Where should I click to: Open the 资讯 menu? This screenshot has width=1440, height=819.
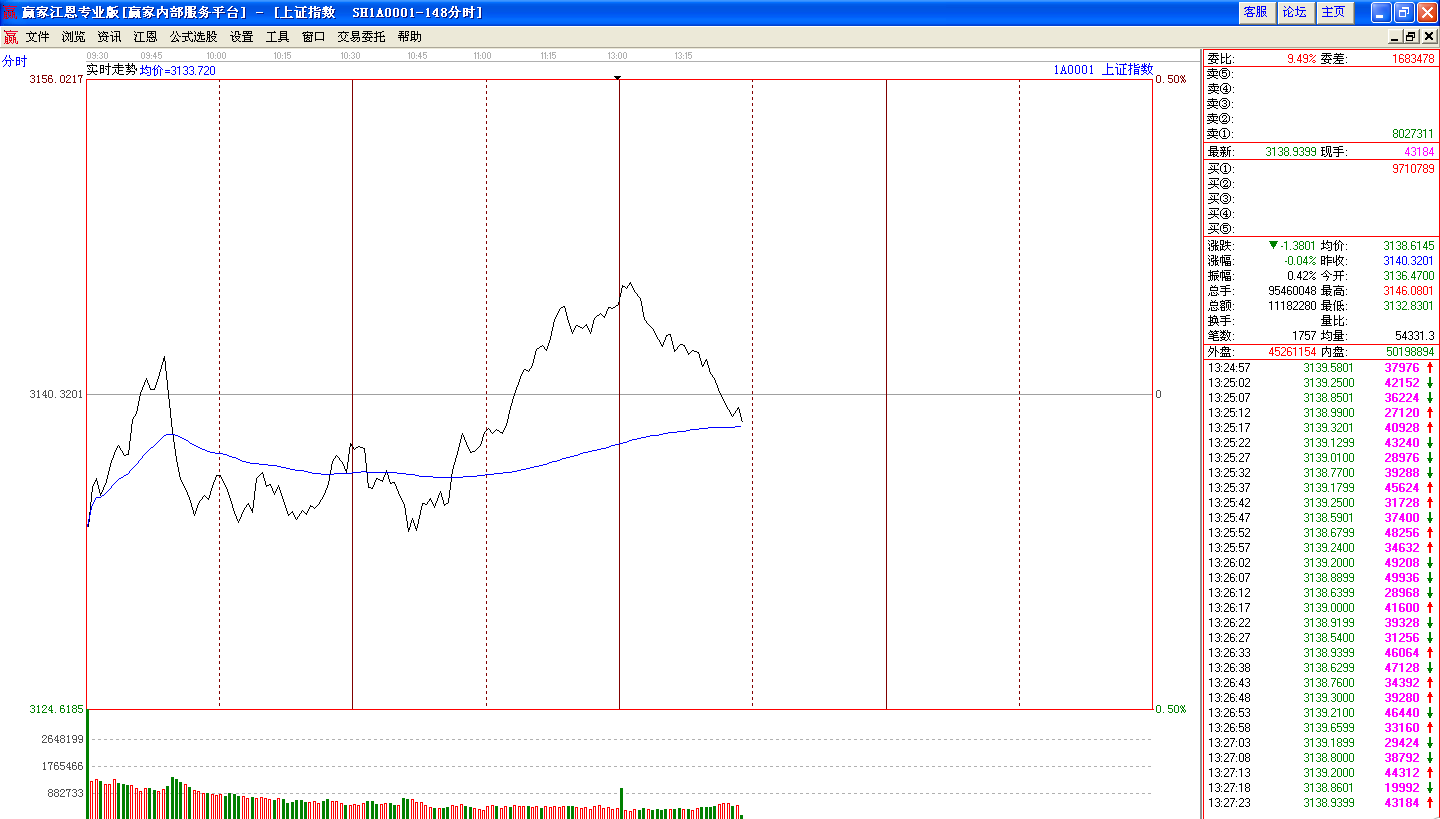(109, 36)
